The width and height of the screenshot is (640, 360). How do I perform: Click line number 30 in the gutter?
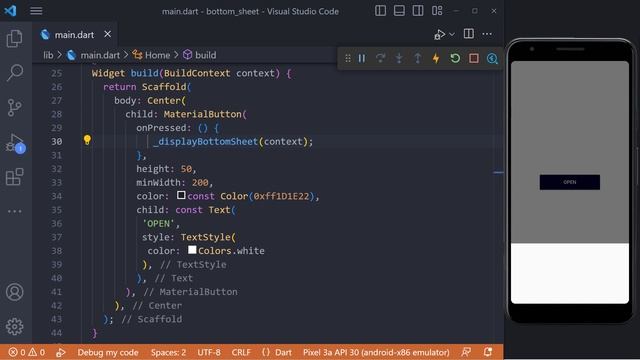(57, 142)
